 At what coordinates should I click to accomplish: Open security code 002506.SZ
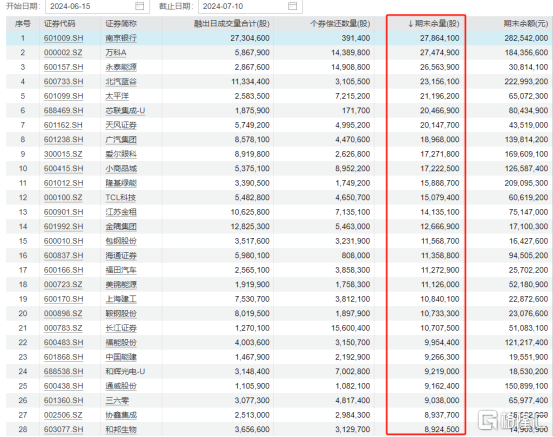tap(63, 415)
